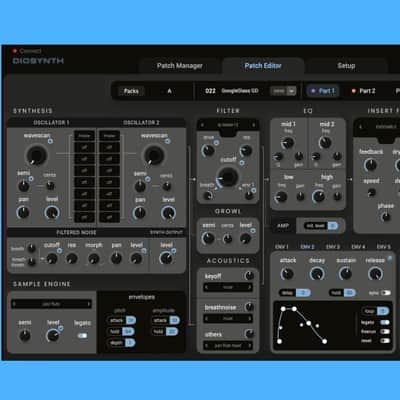The image size is (400, 400).
Task: Open Oscillator 1 Prime wave slot
Action: 84,136
